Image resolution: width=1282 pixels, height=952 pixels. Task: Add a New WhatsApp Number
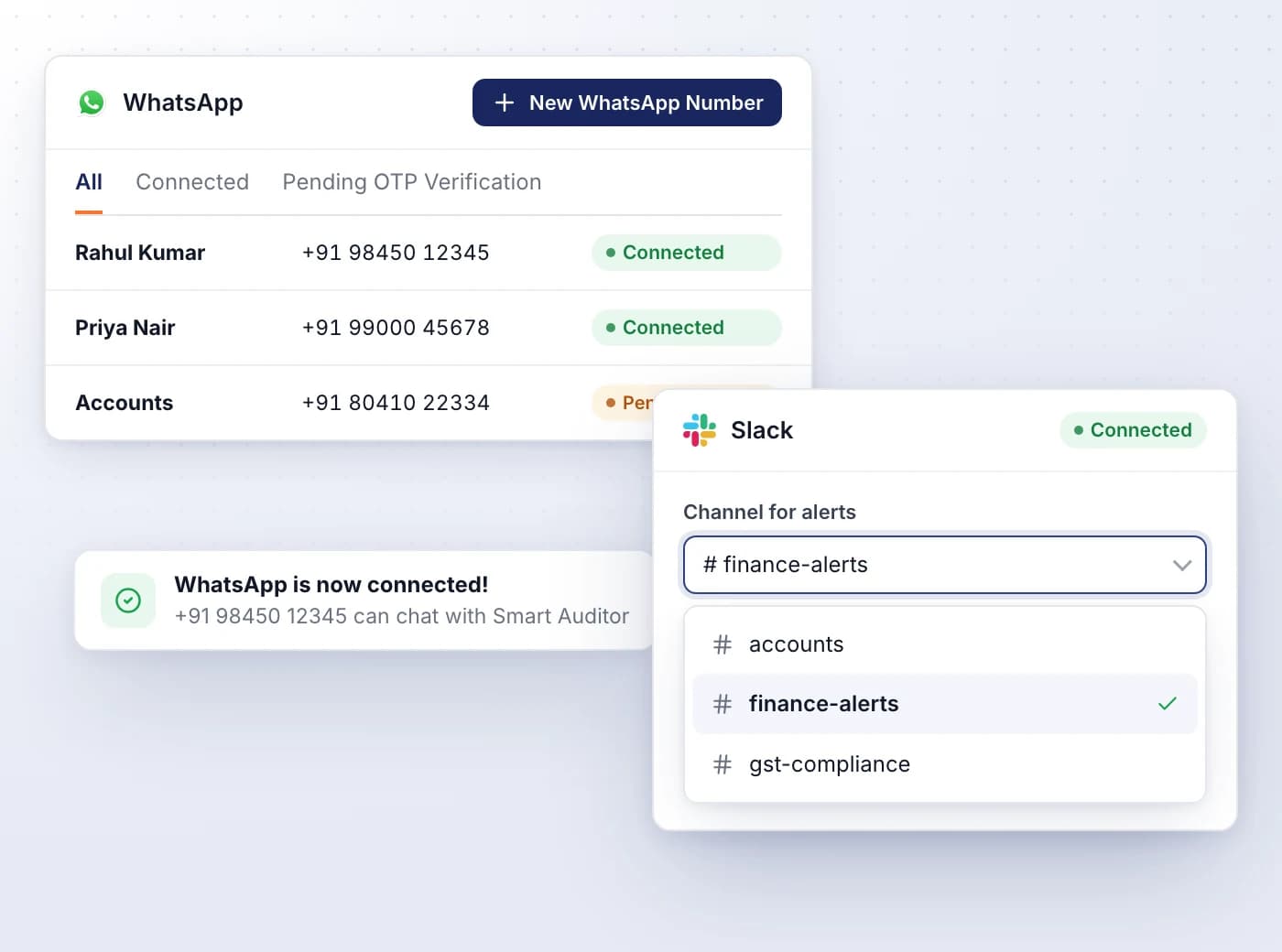[x=627, y=103]
